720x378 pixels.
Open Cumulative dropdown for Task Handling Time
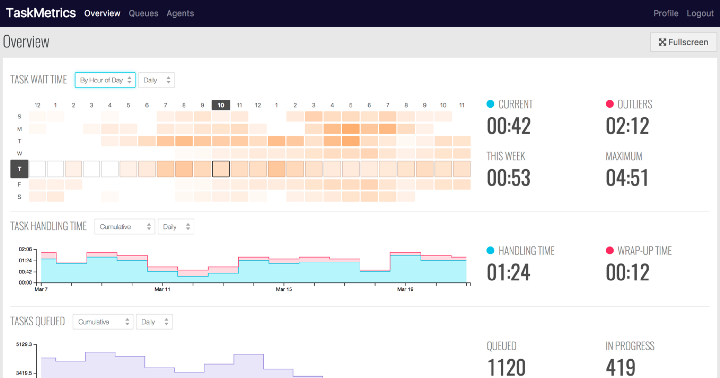(124, 226)
